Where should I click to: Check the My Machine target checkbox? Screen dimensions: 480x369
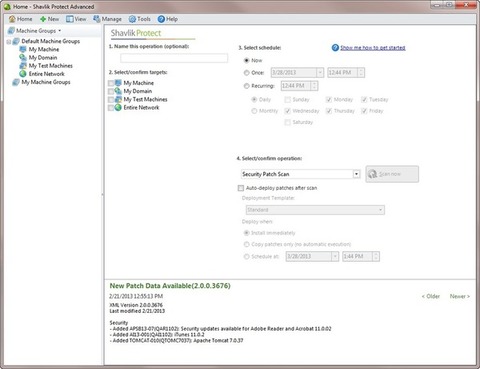(x=111, y=83)
